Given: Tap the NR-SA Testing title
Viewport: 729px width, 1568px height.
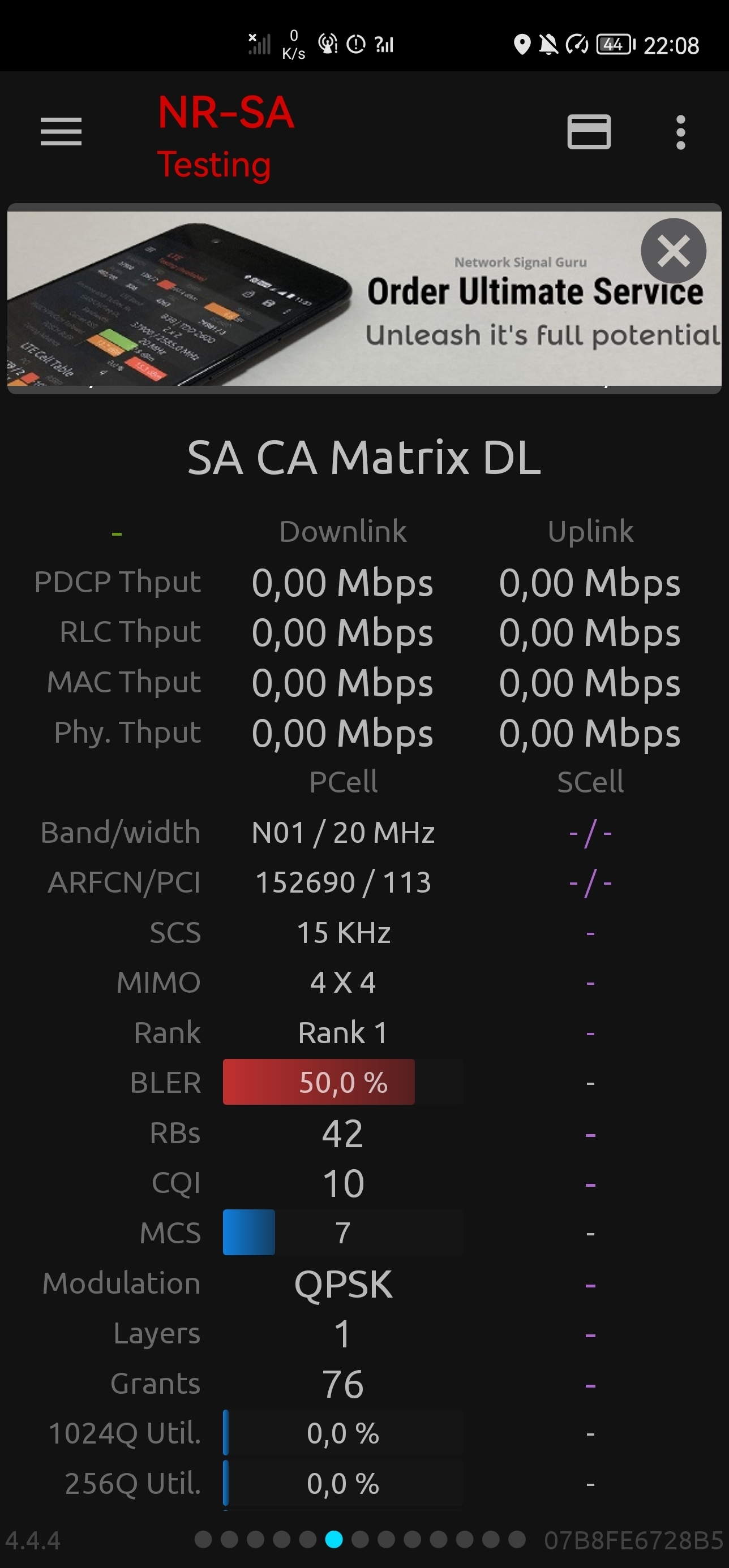Looking at the screenshot, I should pos(226,137).
